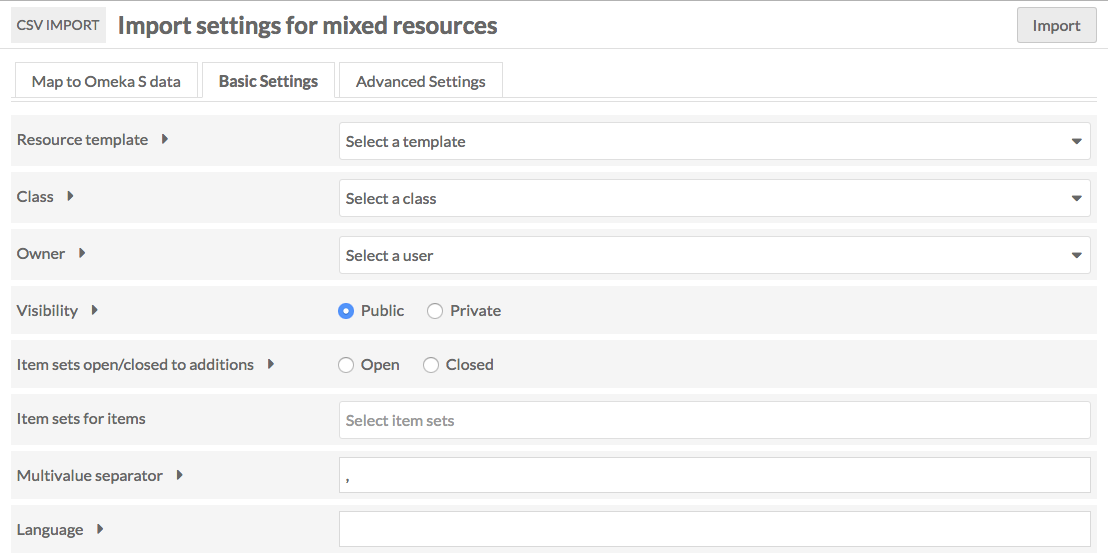Click the Select item sets field

click(714, 420)
